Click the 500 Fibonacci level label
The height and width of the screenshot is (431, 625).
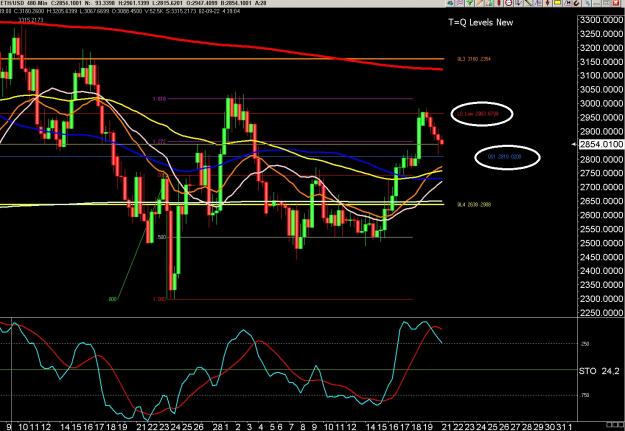[x=161, y=237]
